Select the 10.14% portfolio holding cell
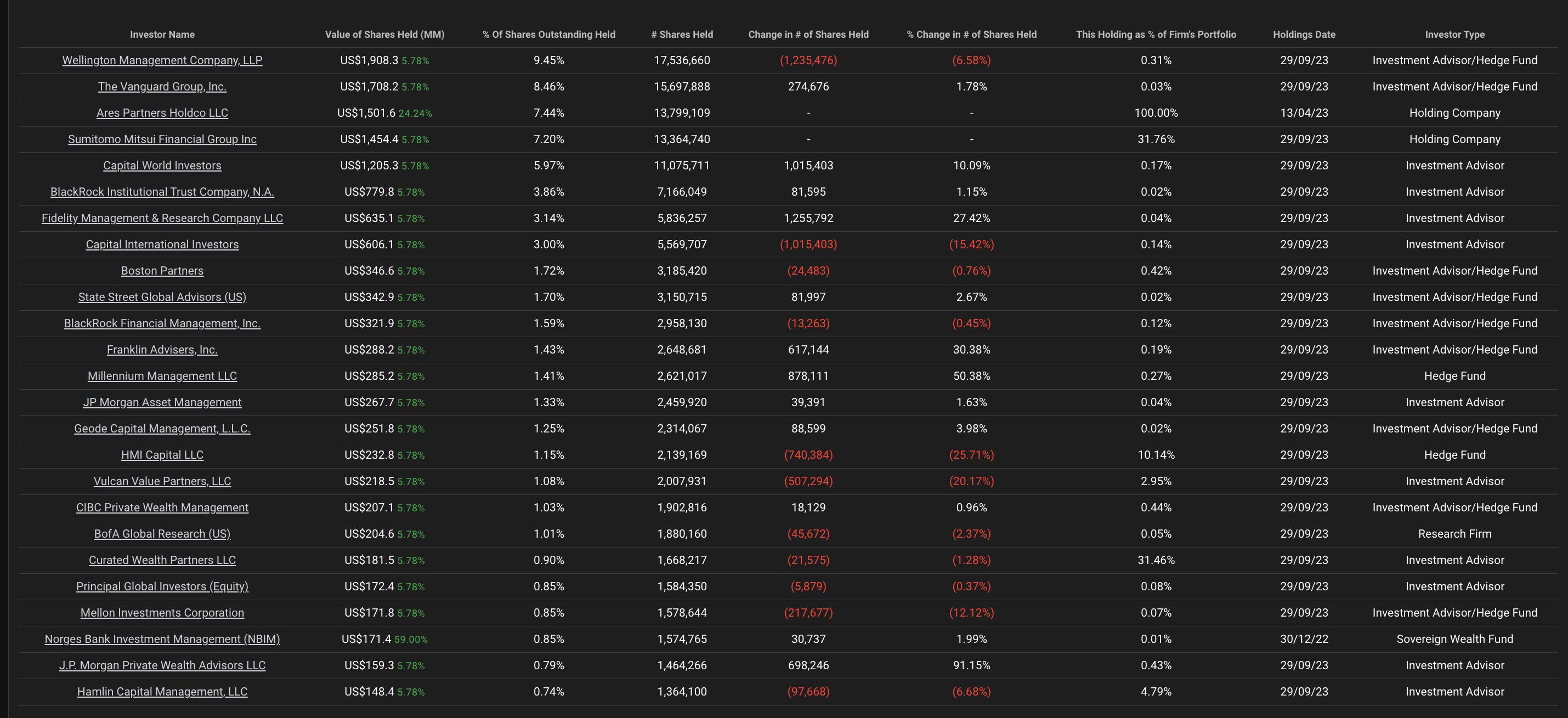 tap(1156, 454)
